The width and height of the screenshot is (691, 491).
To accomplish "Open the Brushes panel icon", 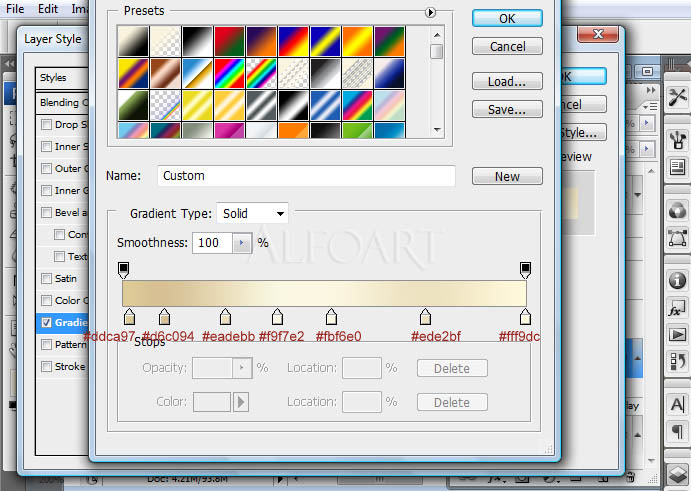I will tap(677, 140).
